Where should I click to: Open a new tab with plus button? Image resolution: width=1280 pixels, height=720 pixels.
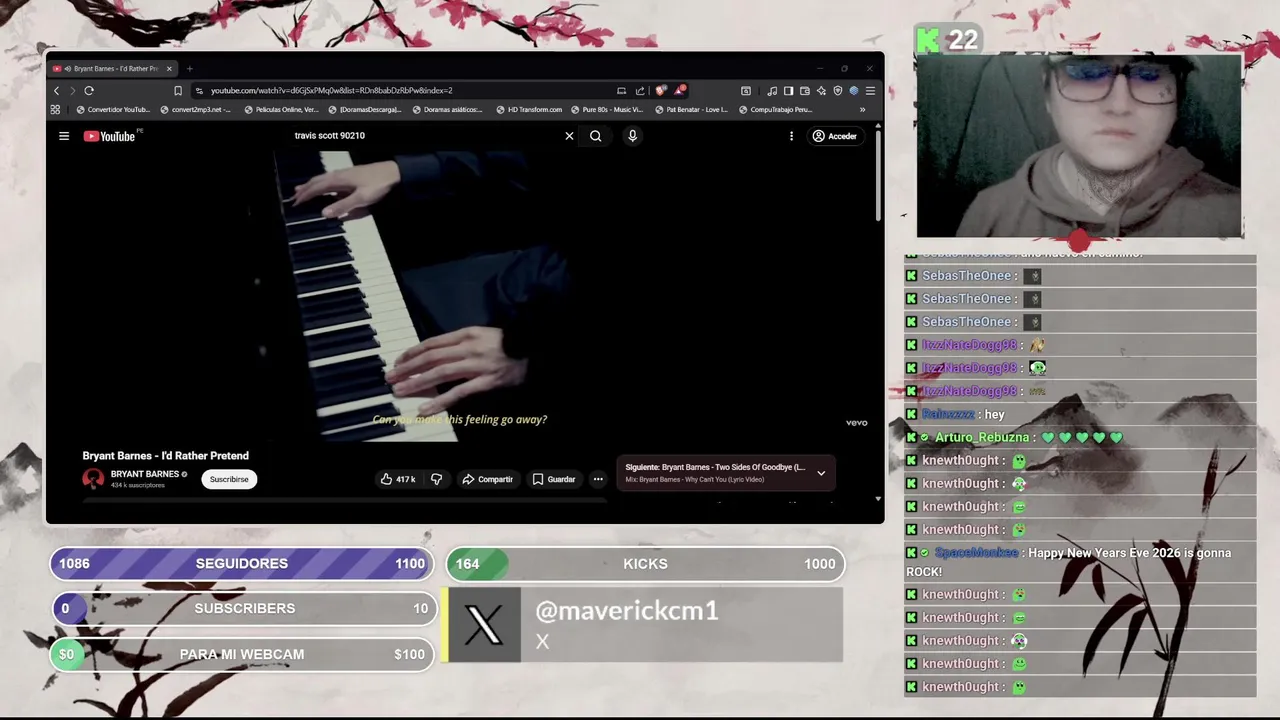pyautogui.click(x=189, y=69)
